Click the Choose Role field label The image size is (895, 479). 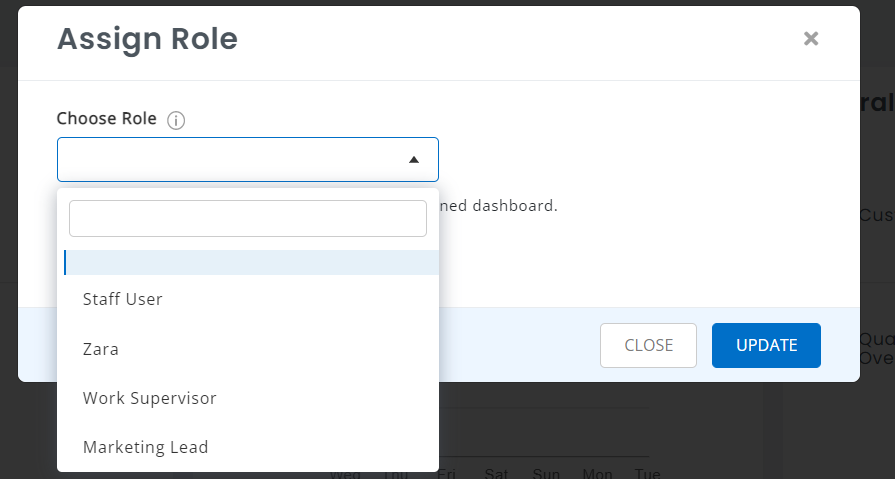click(x=106, y=118)
